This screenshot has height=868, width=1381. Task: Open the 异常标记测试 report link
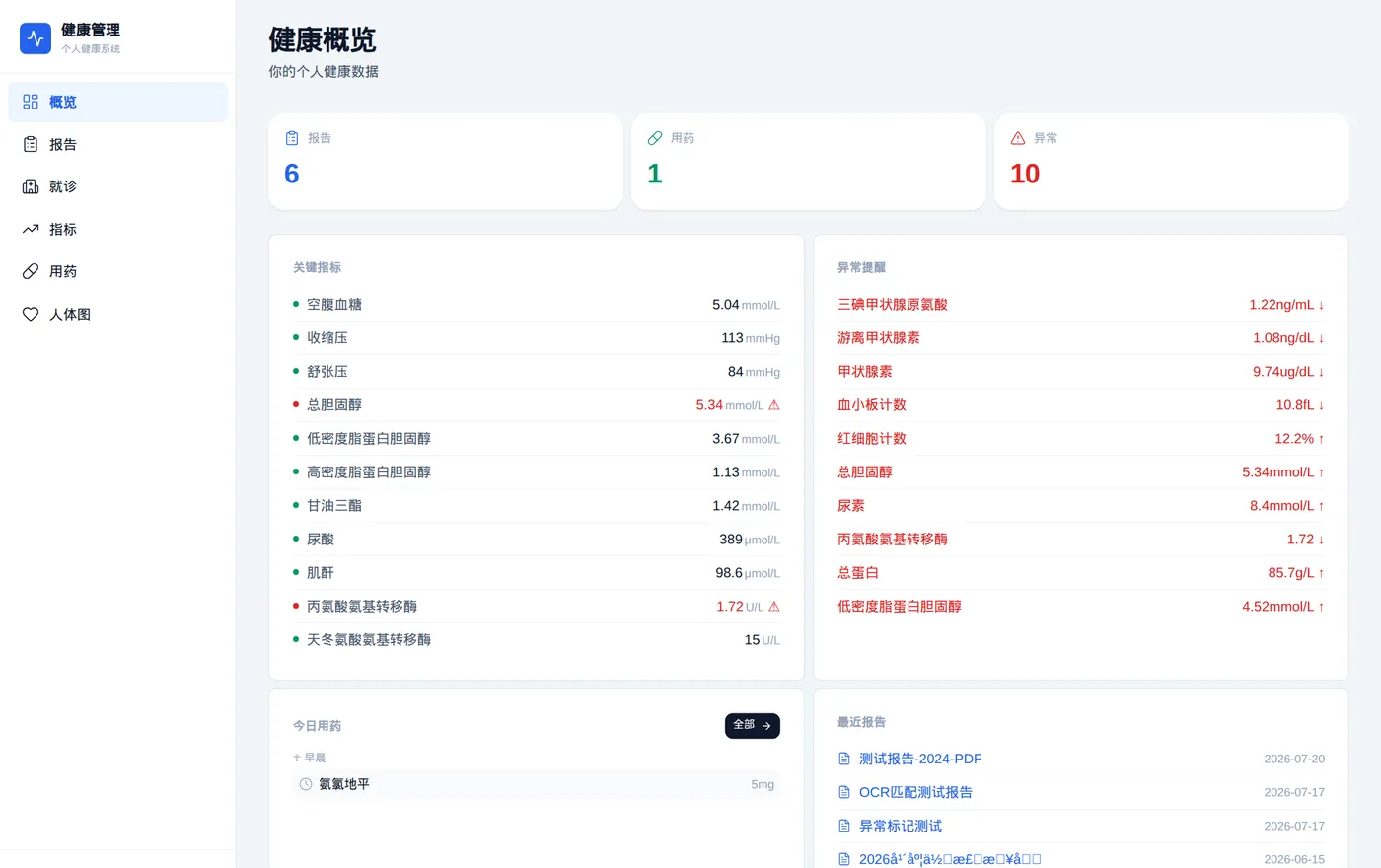(x=901, y=826)
